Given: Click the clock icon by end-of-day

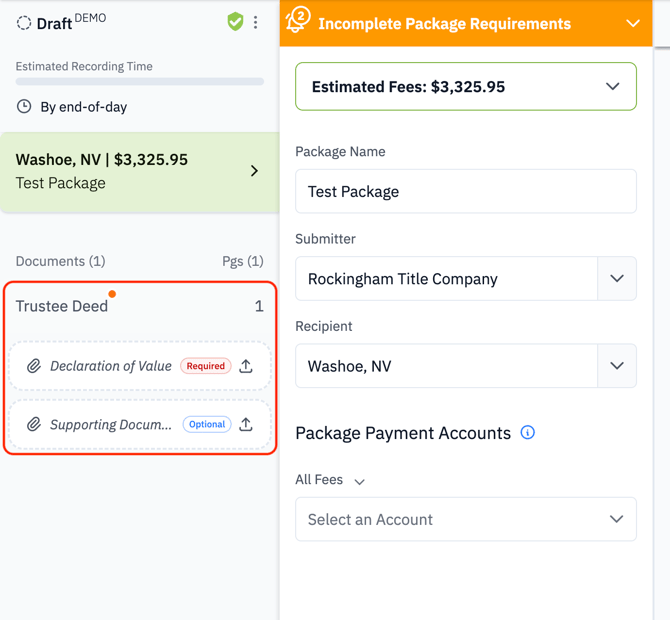Looking at the screenshot, I should pos(24,106).
